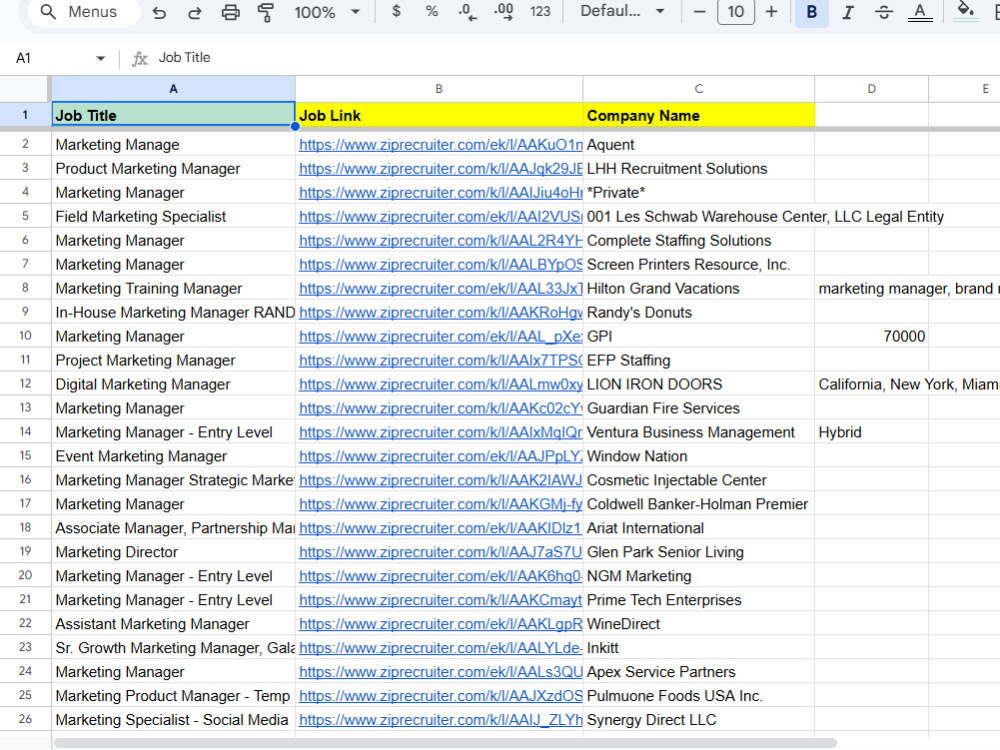This screenshot has height=750, width=1000.
Task: Toggle italic formatting
Action: click(848, 12)
